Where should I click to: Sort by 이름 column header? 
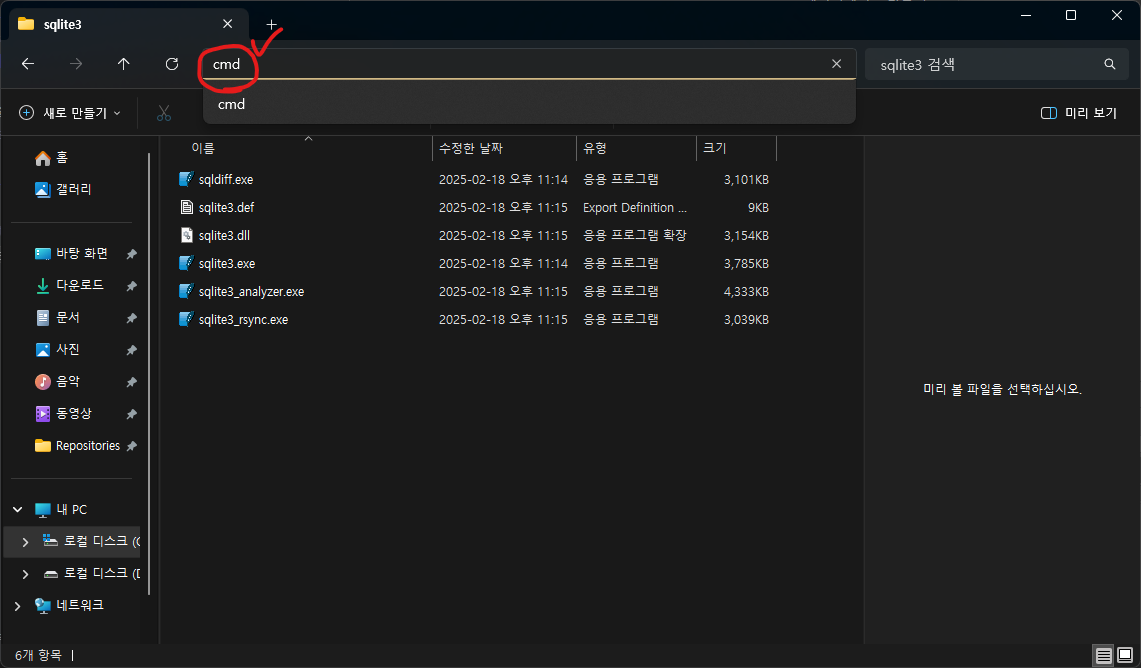pyautogui.click(x=203, y=148)
